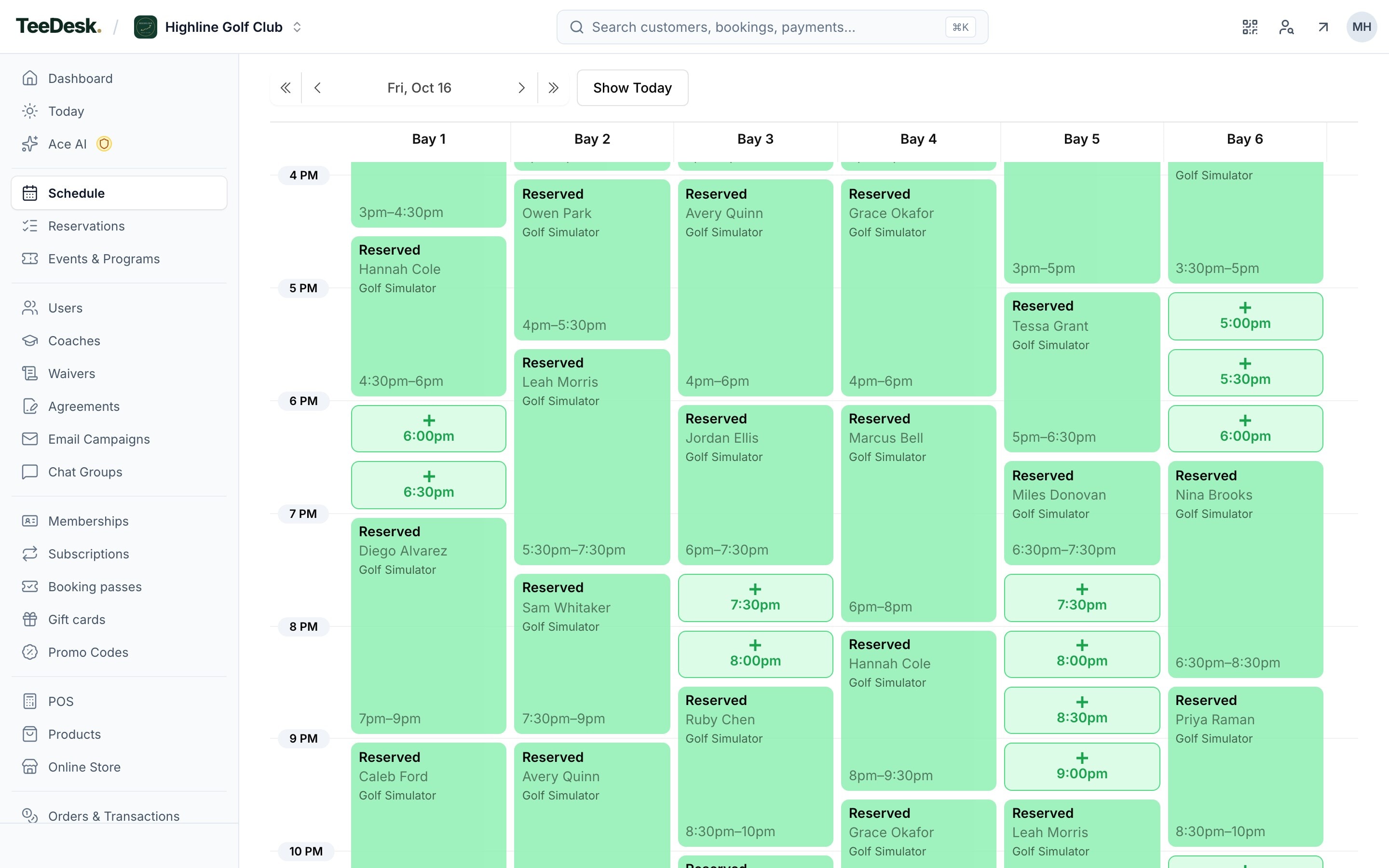This screenshot has height=868, width=1389.
Task: Open Booking passes
Action: [119, 587]
